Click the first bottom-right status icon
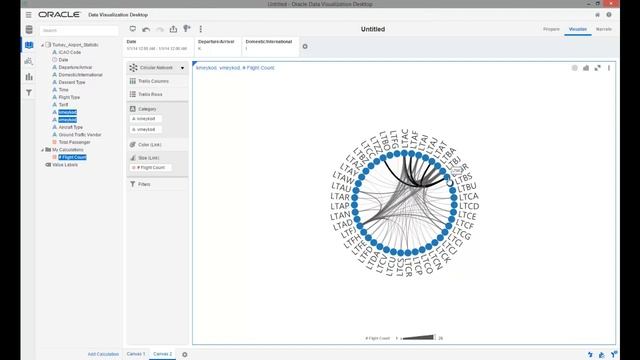 tap(590, 355)
